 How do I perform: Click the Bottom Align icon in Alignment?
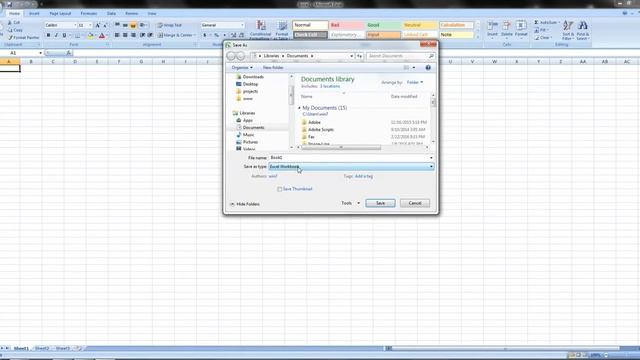[133, 25]
